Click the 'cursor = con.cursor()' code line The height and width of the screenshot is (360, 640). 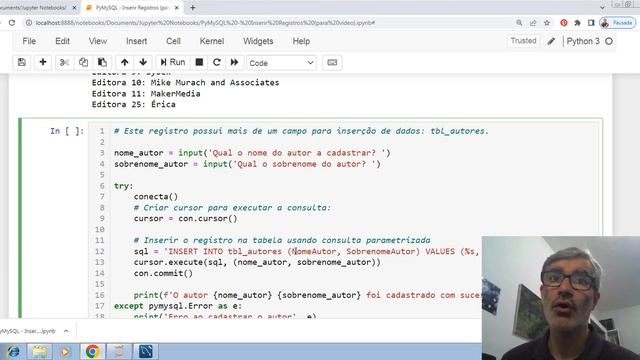[185, 218]
